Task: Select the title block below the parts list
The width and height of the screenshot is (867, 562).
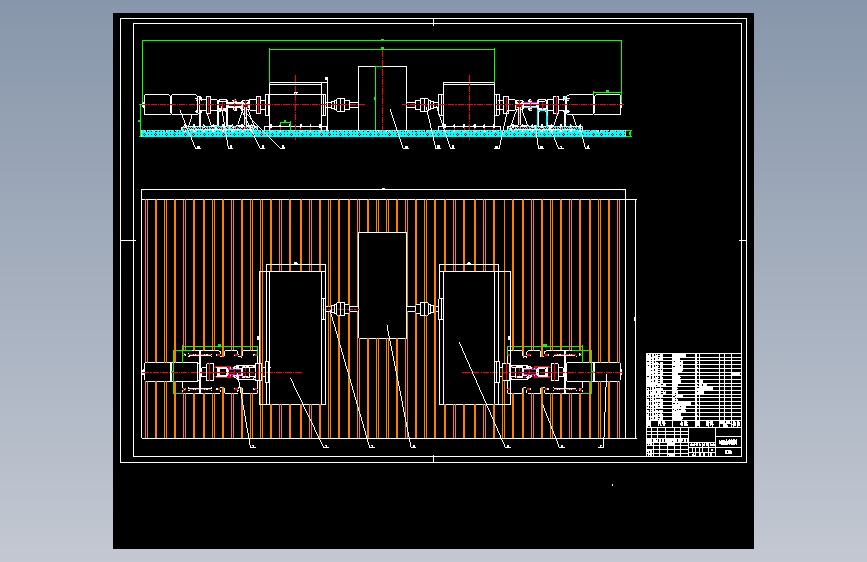Action: [x=694, y=441]
